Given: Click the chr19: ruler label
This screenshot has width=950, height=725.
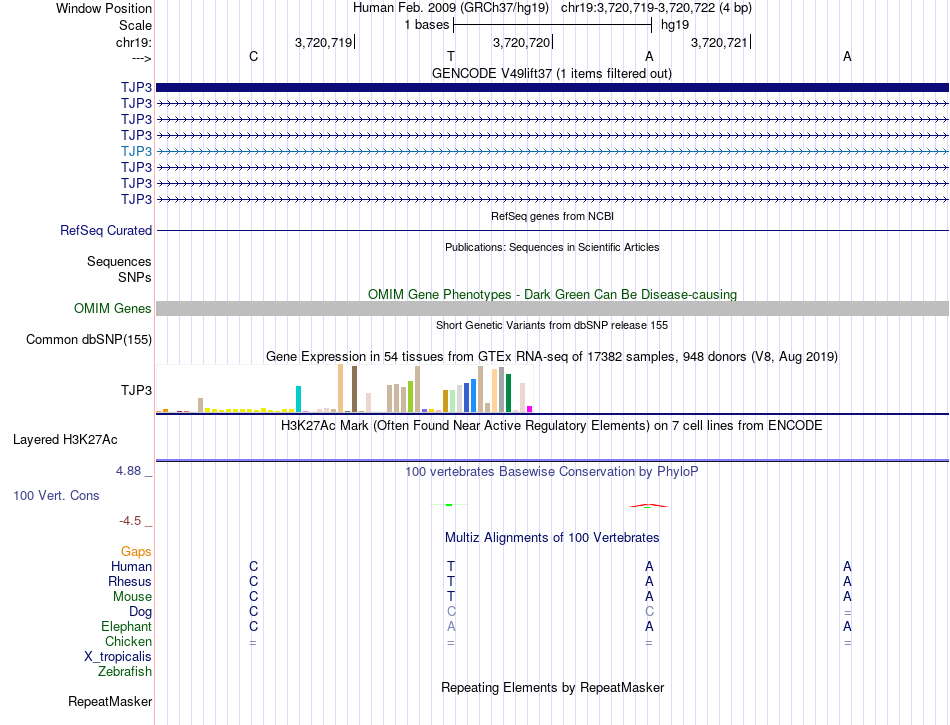Looking at the screenshot, I should tap(134, 42).
